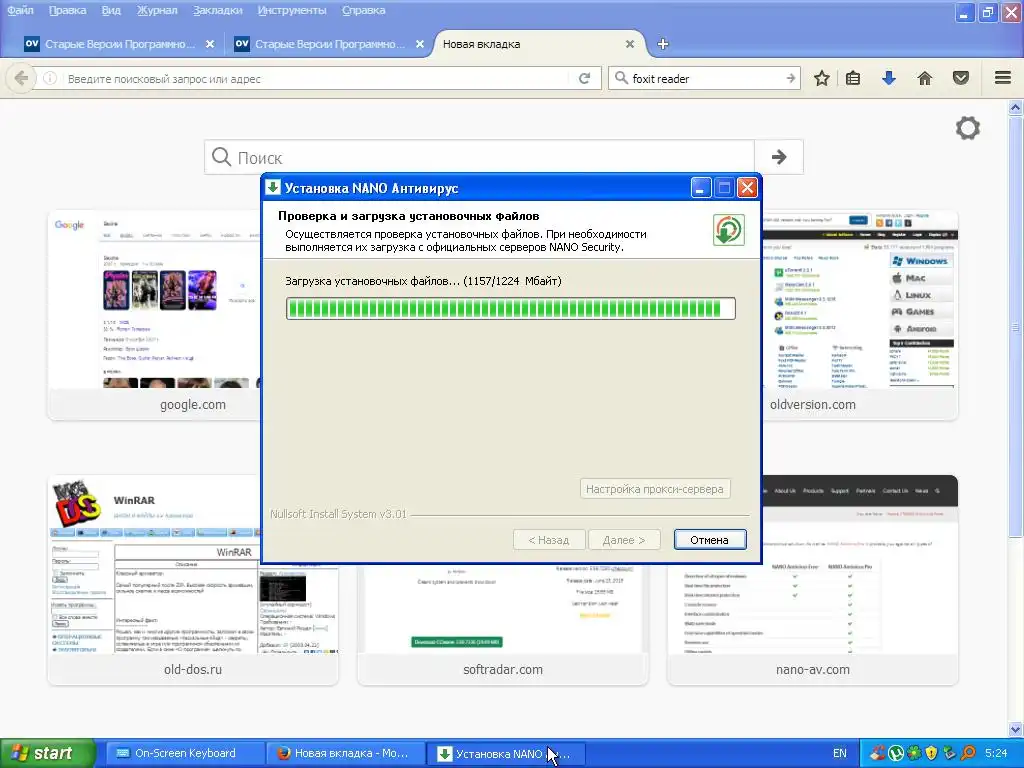
Task: Click the browser back arrow button
Action: pos(21,78)
